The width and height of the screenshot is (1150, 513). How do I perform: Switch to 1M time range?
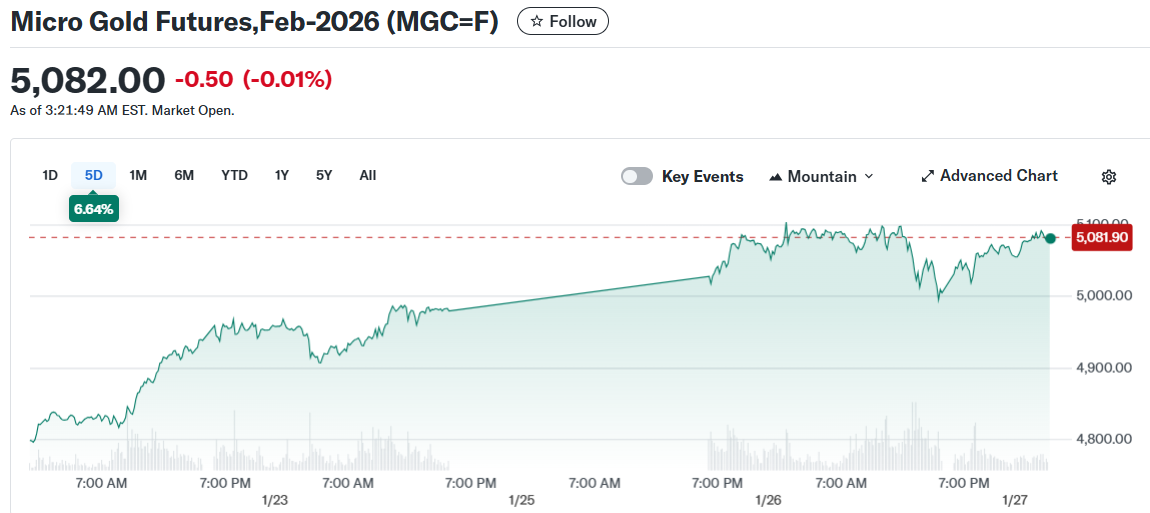[138, 175]
